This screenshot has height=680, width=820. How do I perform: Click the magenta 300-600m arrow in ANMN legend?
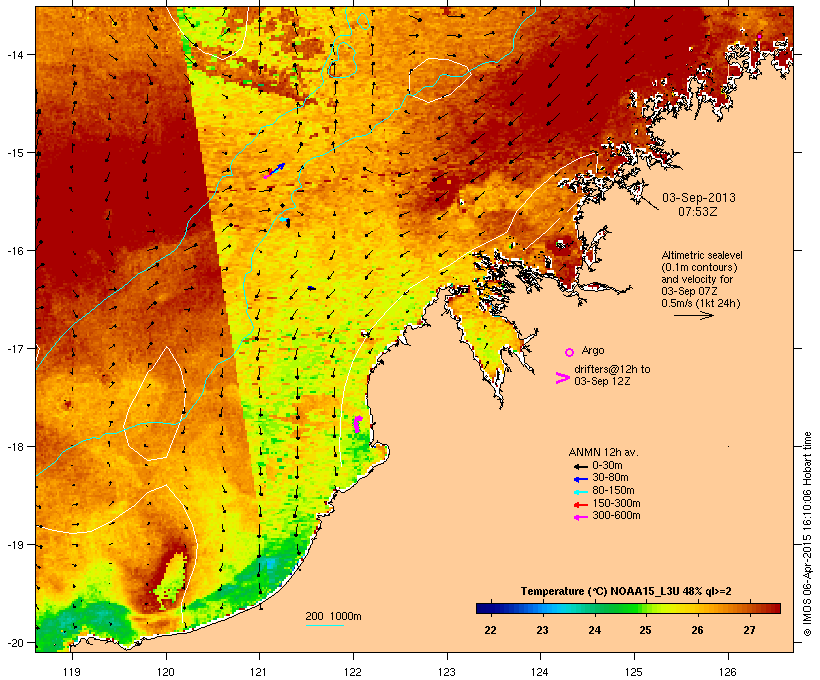(x=580, y=517)
